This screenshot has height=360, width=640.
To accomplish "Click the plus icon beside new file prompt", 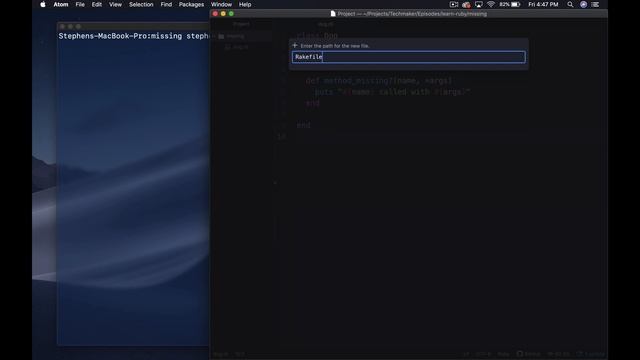I will 295,45.
